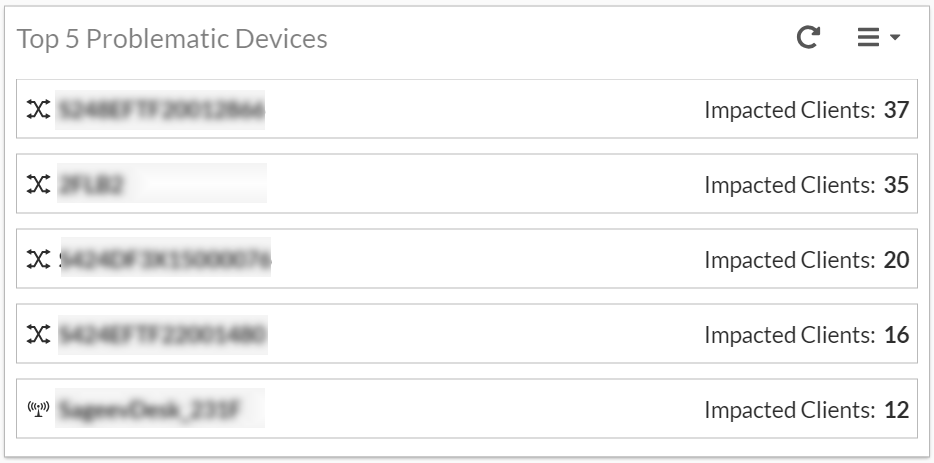Click the impacted clients count 20

(x=896, y=260)
